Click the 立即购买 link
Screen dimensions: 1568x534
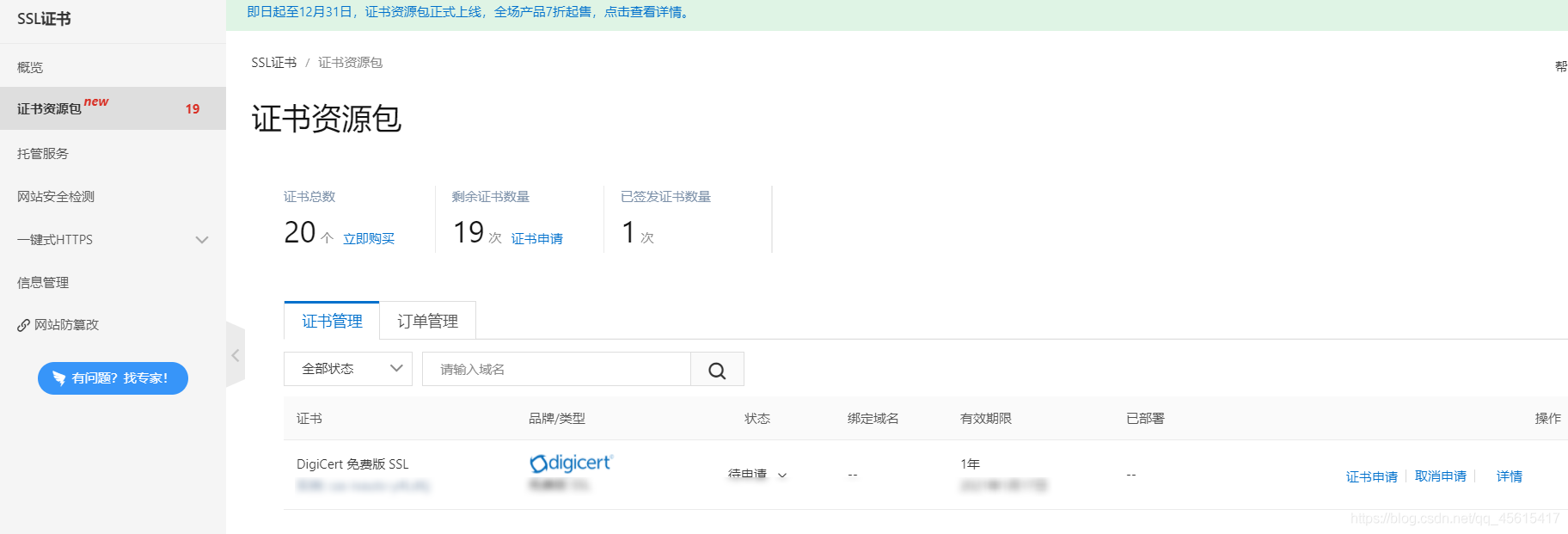coord(369,238)
